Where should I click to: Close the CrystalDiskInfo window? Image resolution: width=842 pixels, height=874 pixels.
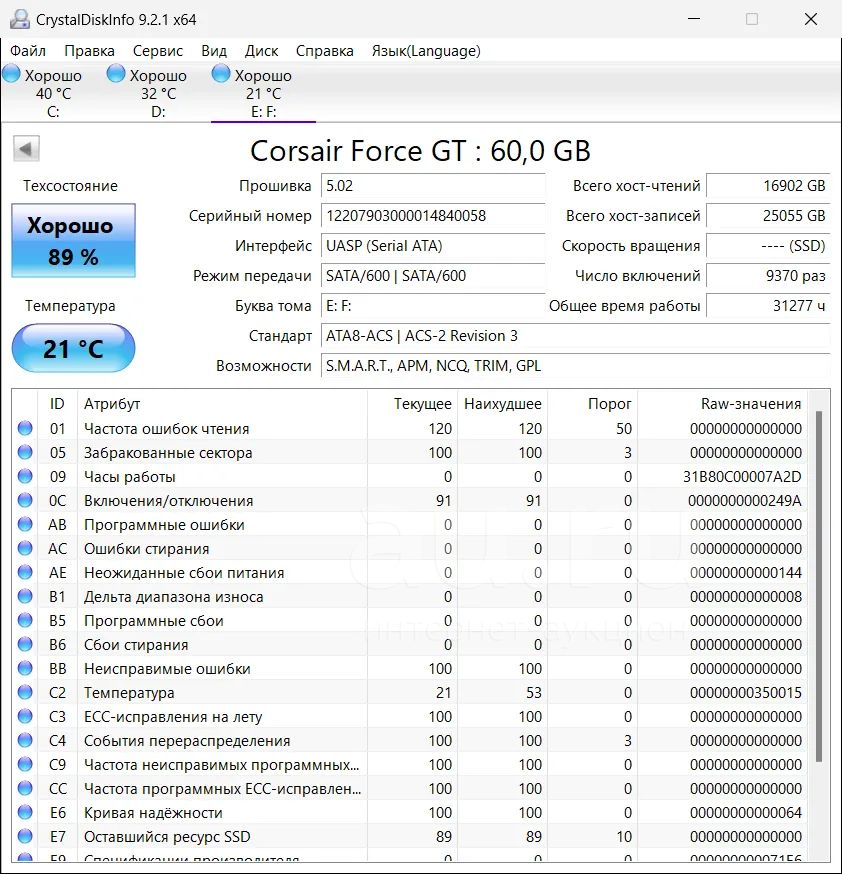click(x=811, y=19)
